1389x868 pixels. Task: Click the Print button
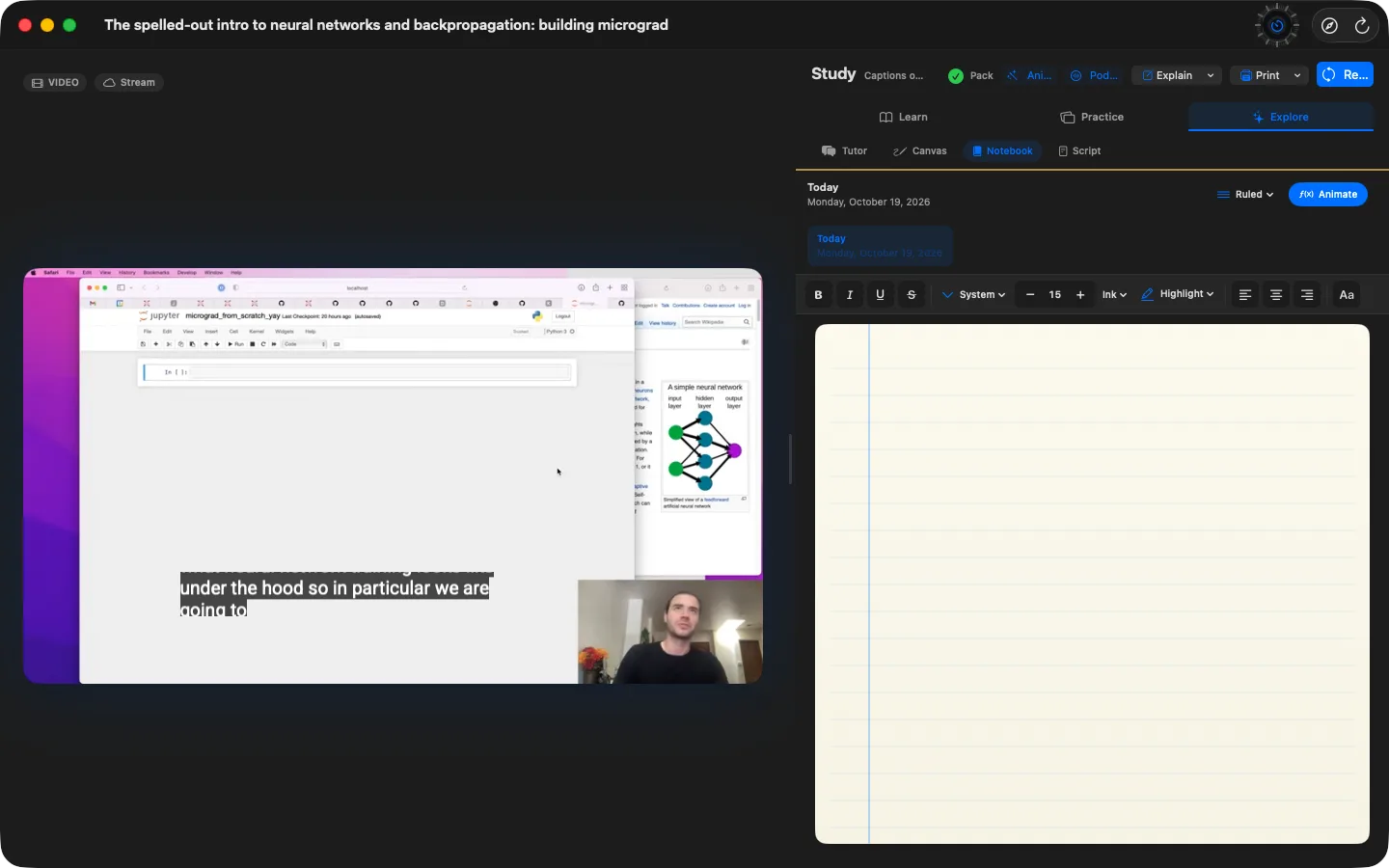(x=1260, y=75)
